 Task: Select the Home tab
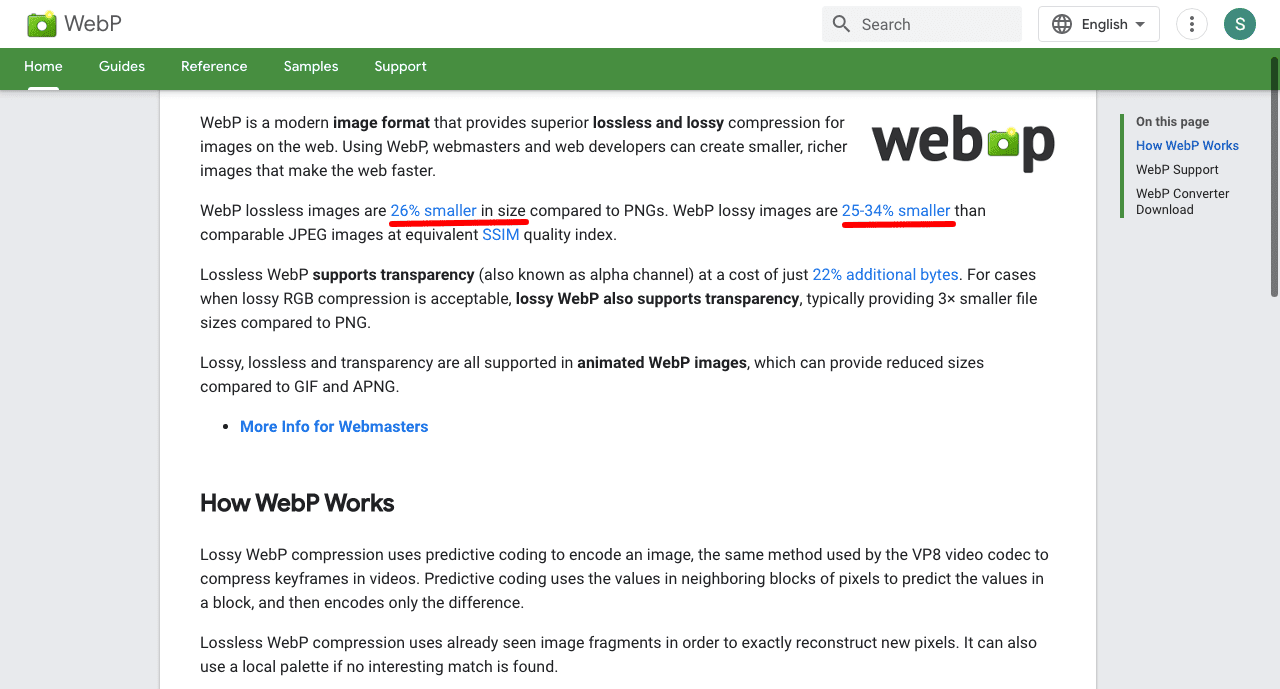(x=43, y=67)
